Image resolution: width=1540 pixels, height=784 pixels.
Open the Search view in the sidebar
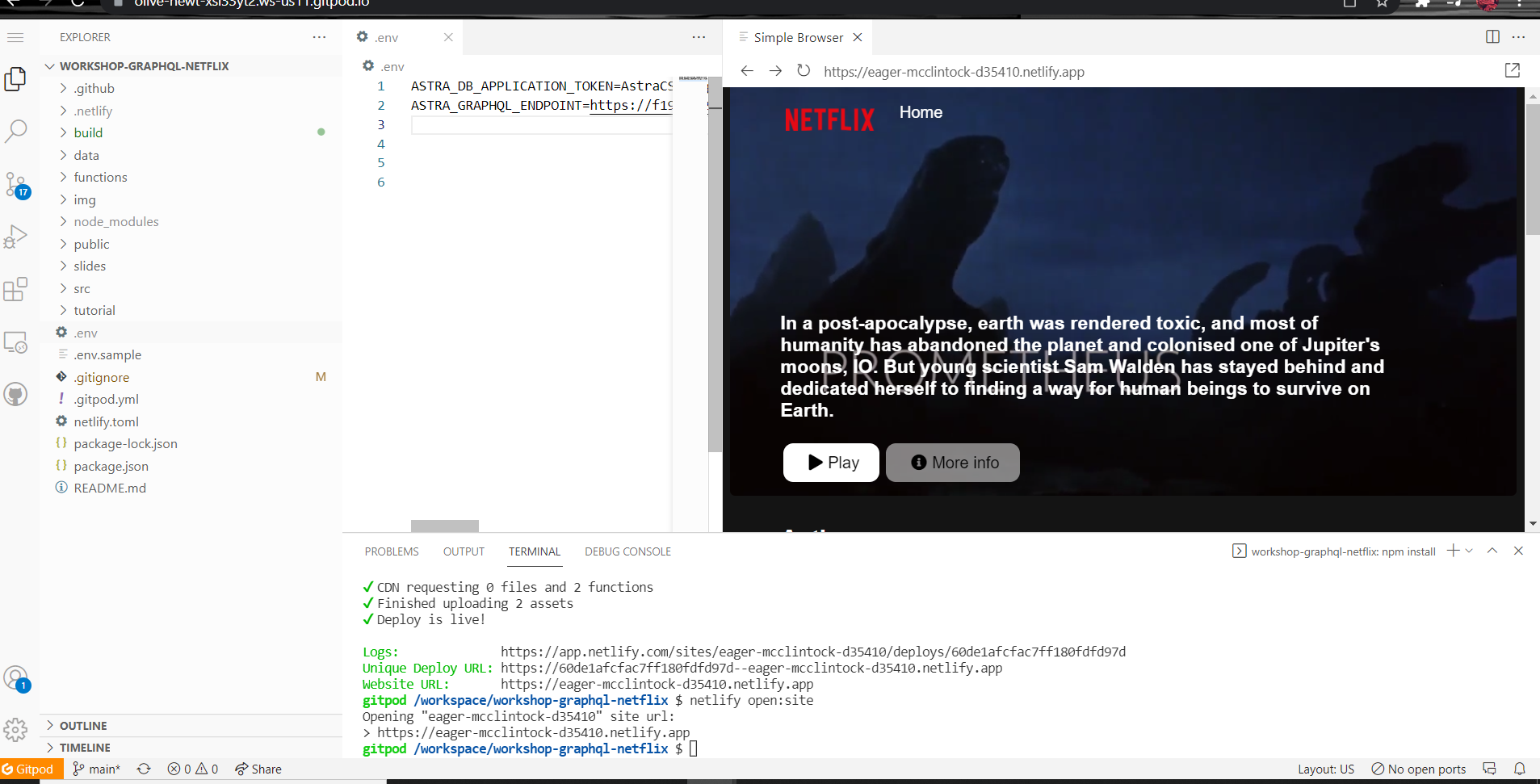point(16,130)
